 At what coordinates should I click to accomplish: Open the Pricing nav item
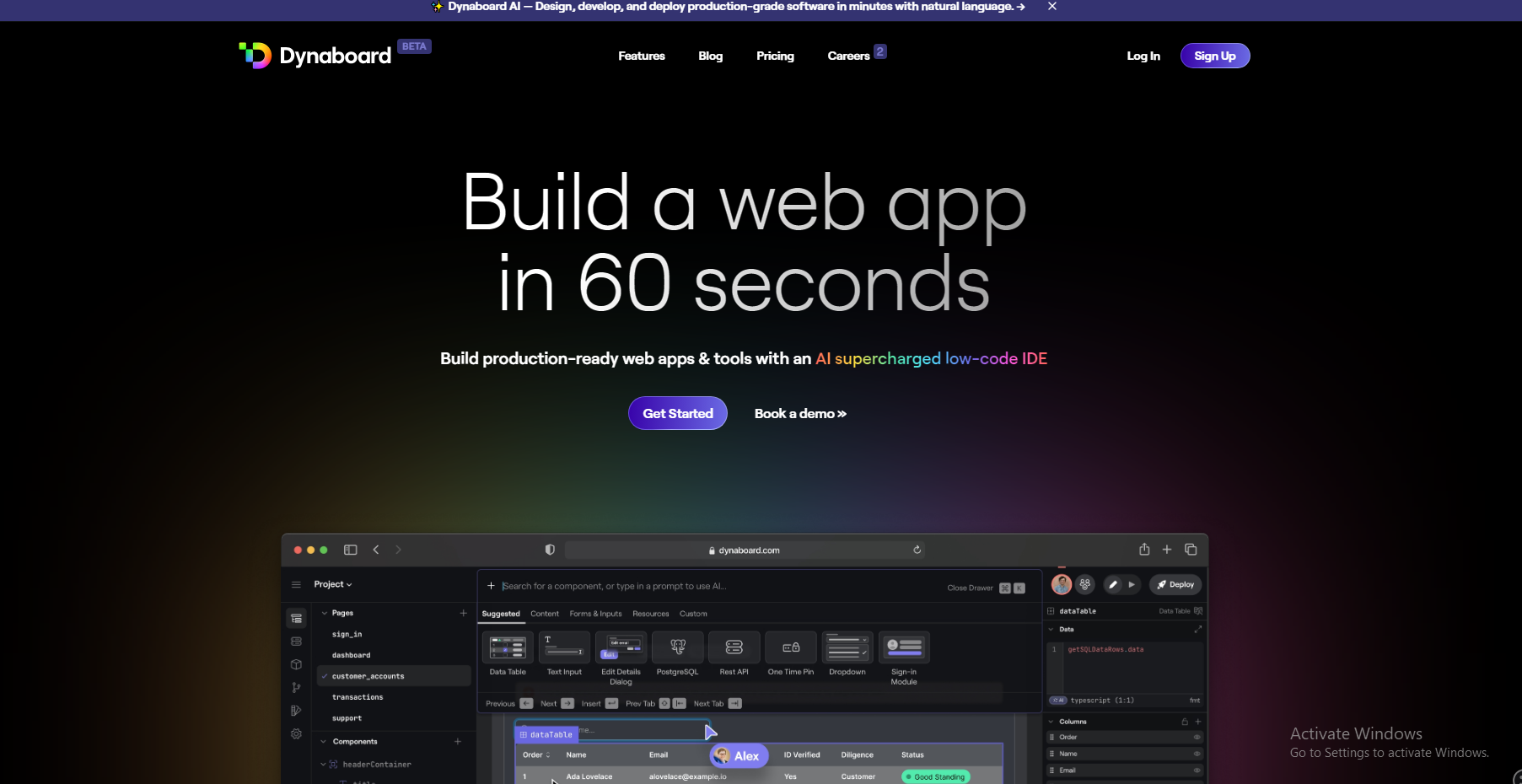[775, 56]
